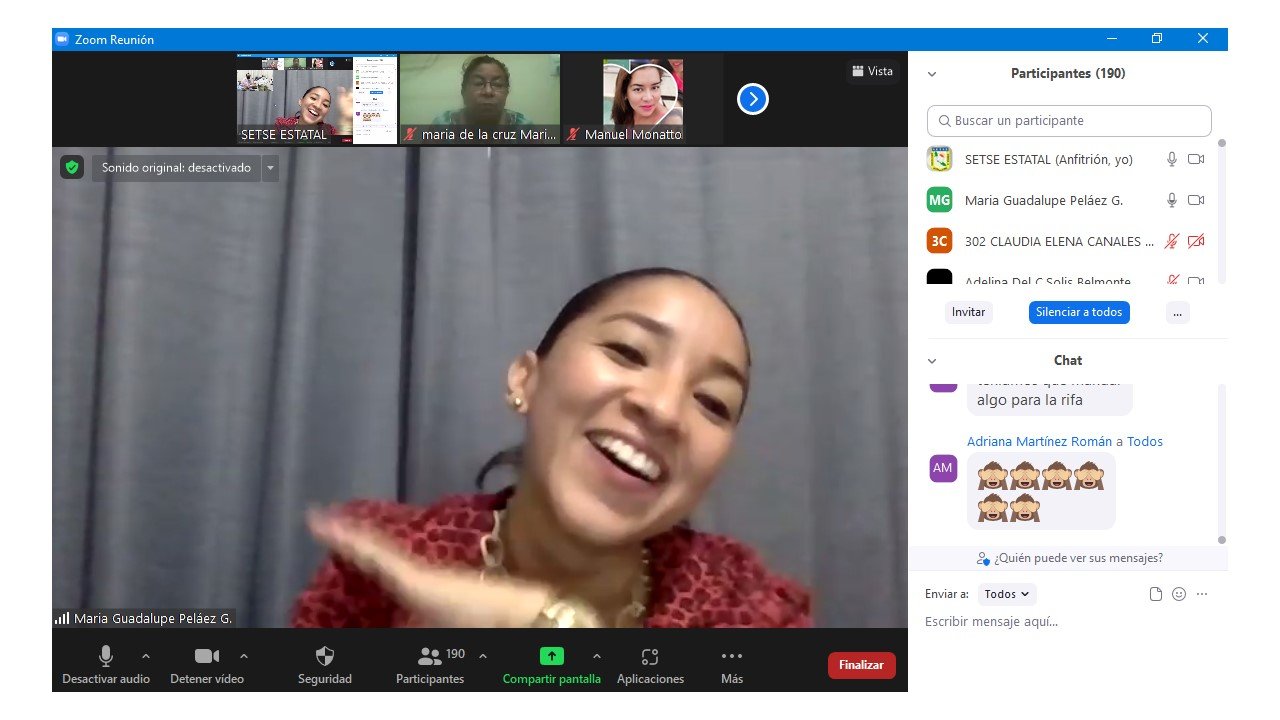Expand arrow beside Participantes toolbar button

click(483, 656)
